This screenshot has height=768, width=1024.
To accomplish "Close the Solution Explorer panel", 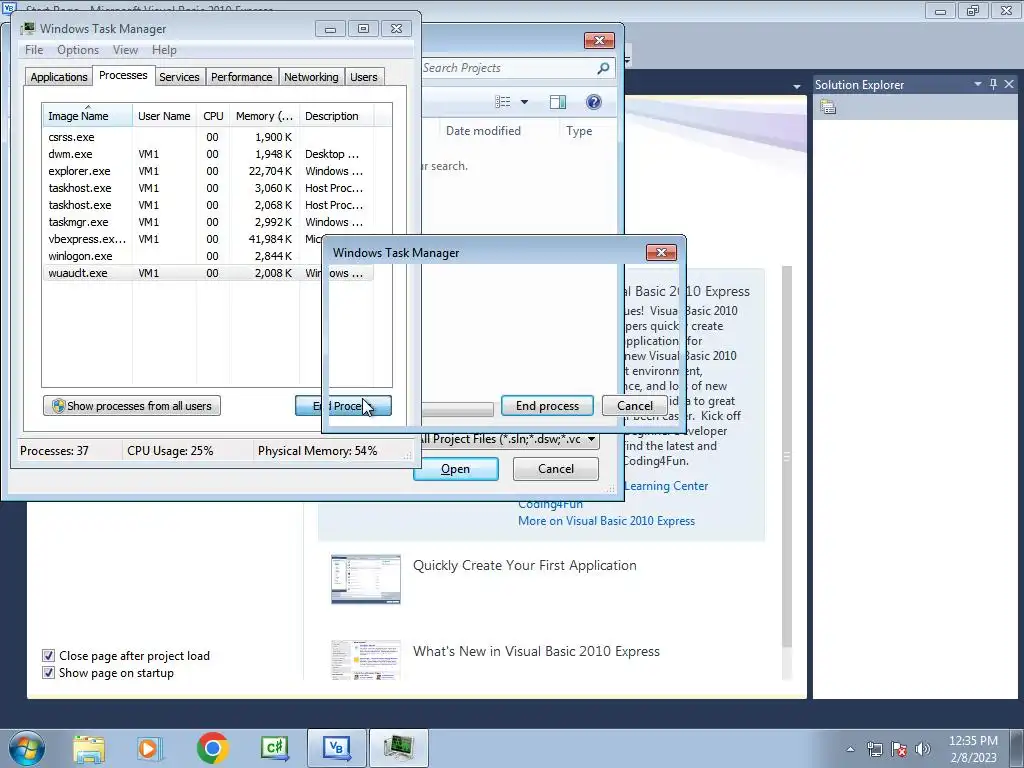I will [1009, 84].
